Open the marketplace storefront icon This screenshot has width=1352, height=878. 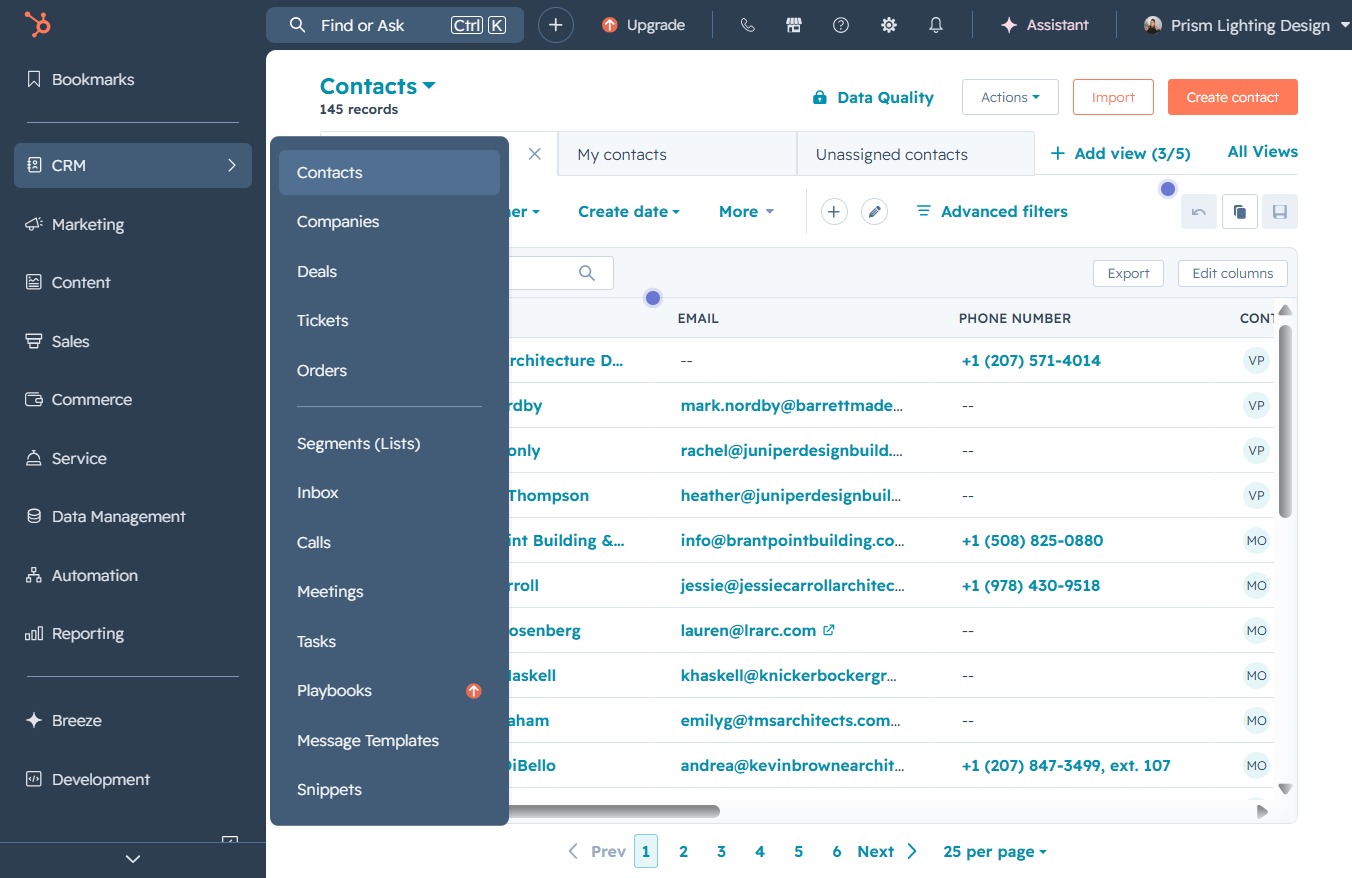click(794, 25)
